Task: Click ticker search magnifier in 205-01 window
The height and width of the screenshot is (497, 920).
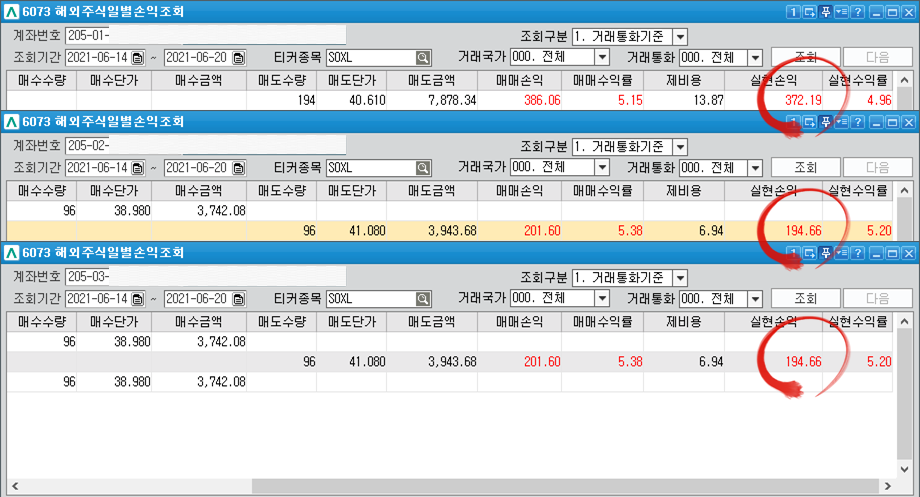Action: (423, 58)
